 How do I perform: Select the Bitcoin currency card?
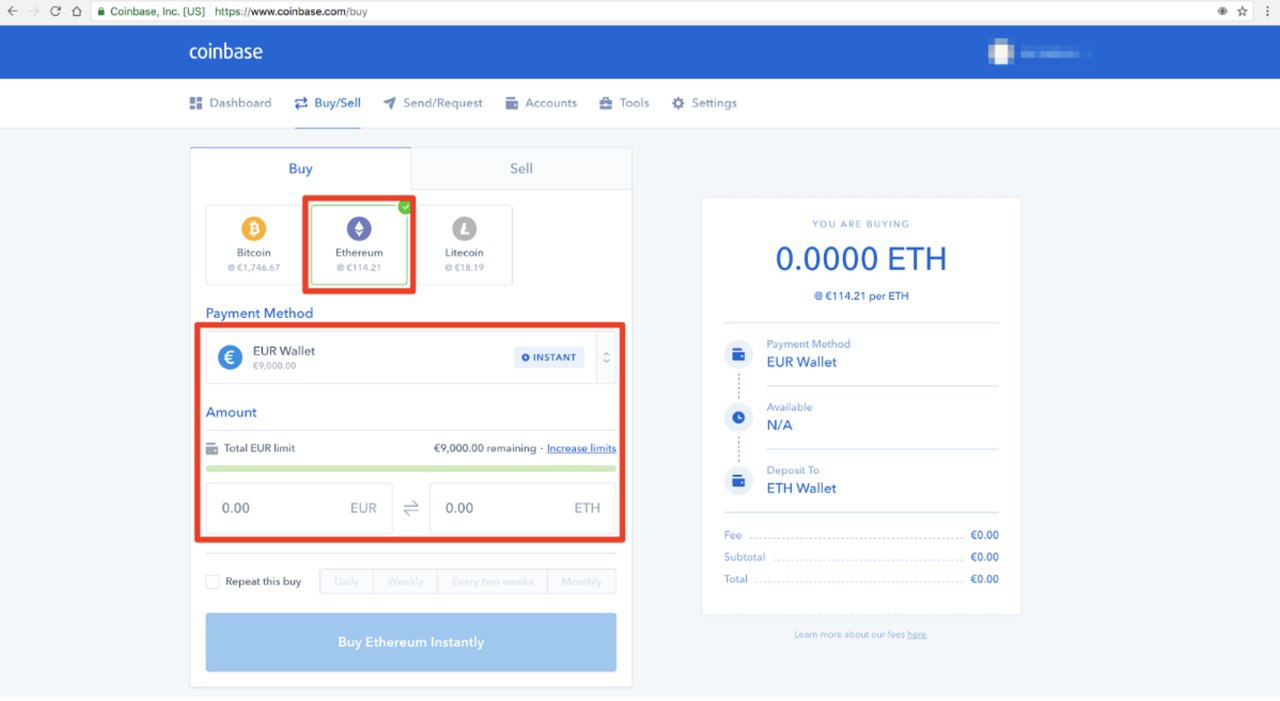pyautogui.click(x=254, y=245)
